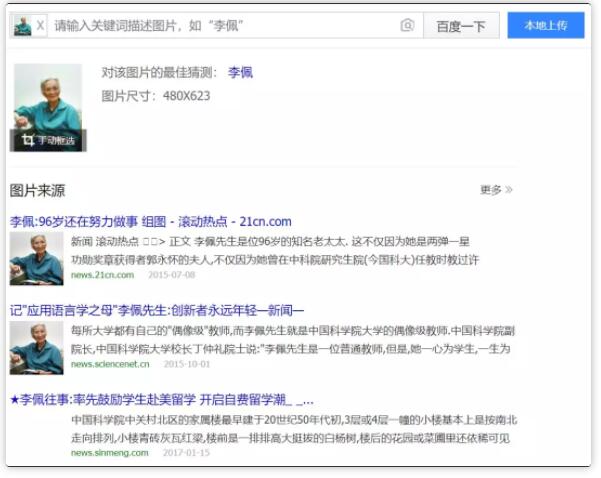Click the 图片尺寸: 480X623 text
The image size is (601, 478).
point(156,96)
